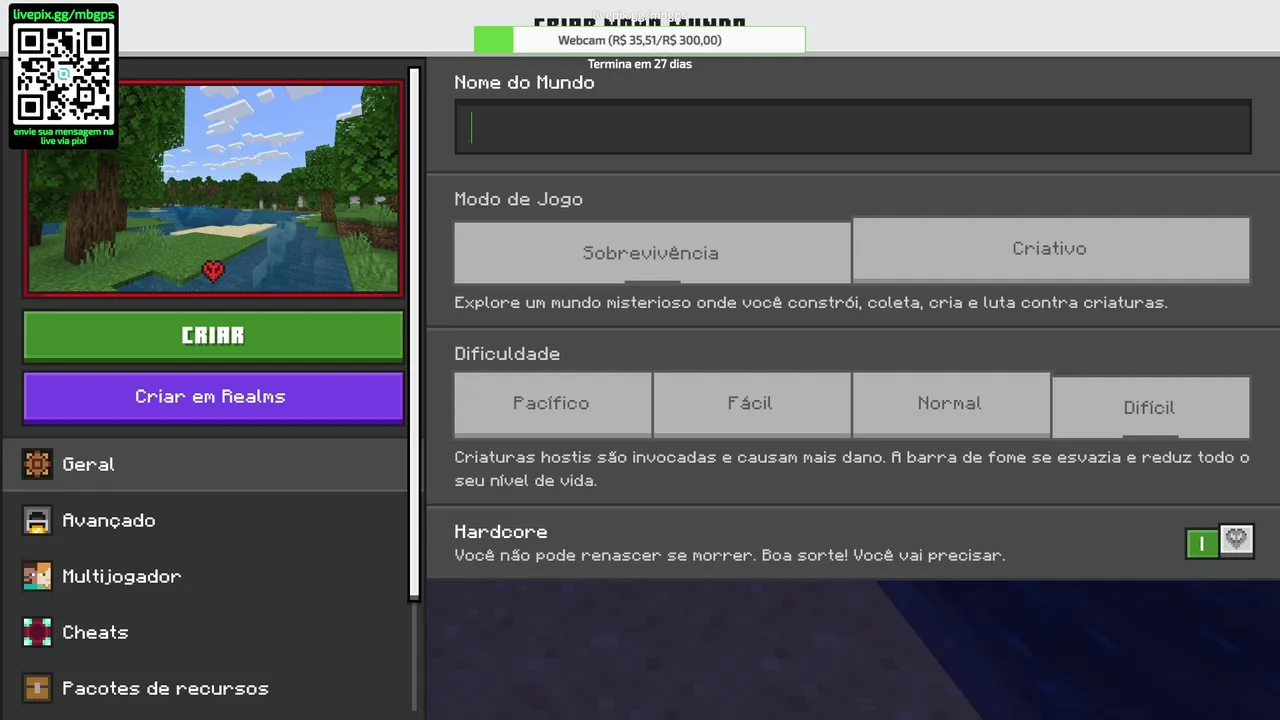This screenshot has height=720, width=1280.
Task: Set difficulty to Normal
Action: [950, 404]
